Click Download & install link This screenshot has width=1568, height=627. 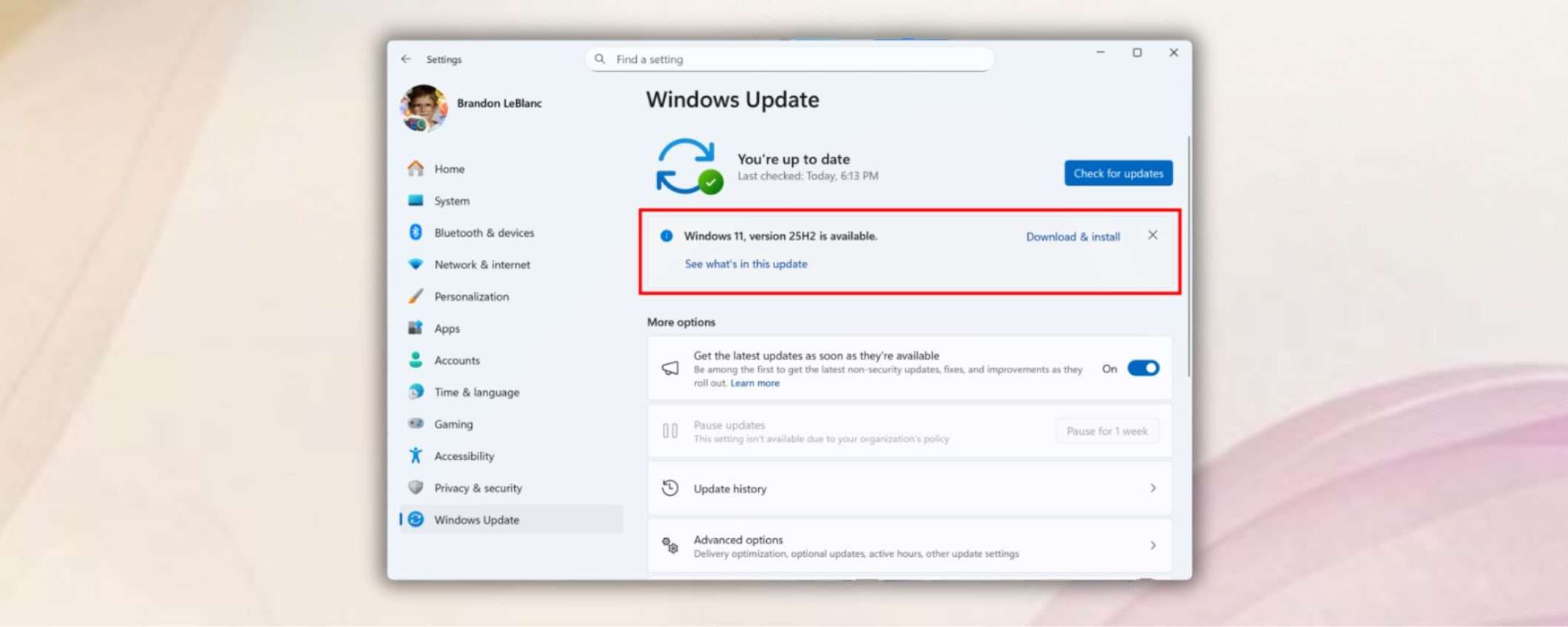(1072, 237)
